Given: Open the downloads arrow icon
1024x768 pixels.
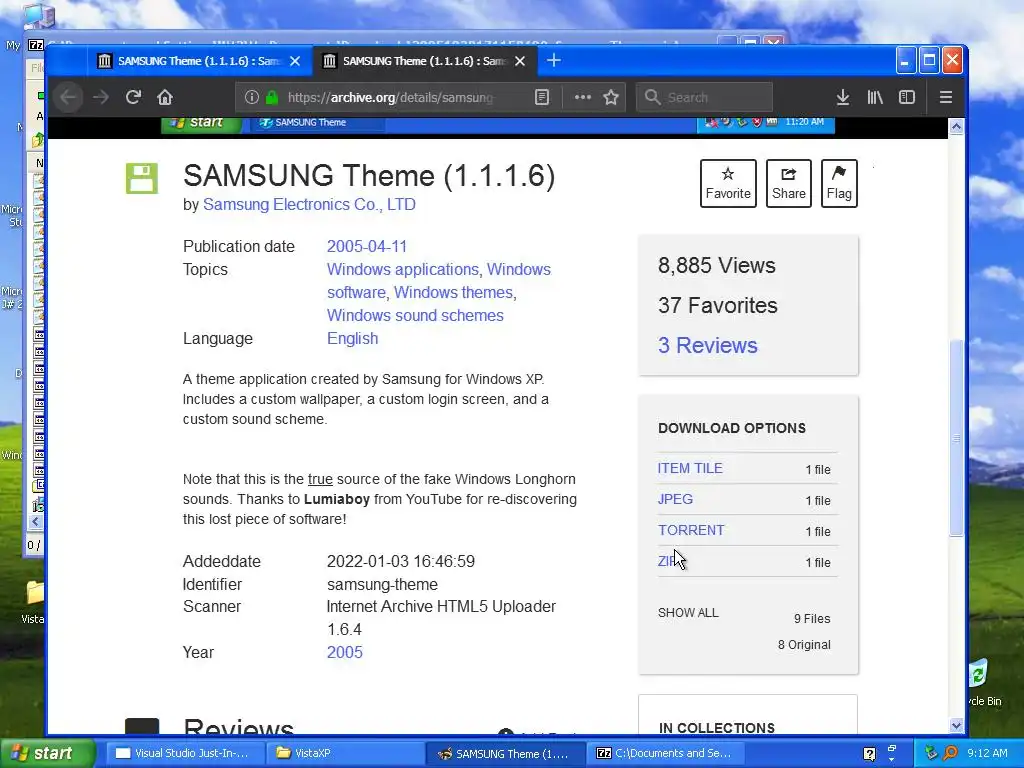Looking at the screenshot, I should pos(842,97).
